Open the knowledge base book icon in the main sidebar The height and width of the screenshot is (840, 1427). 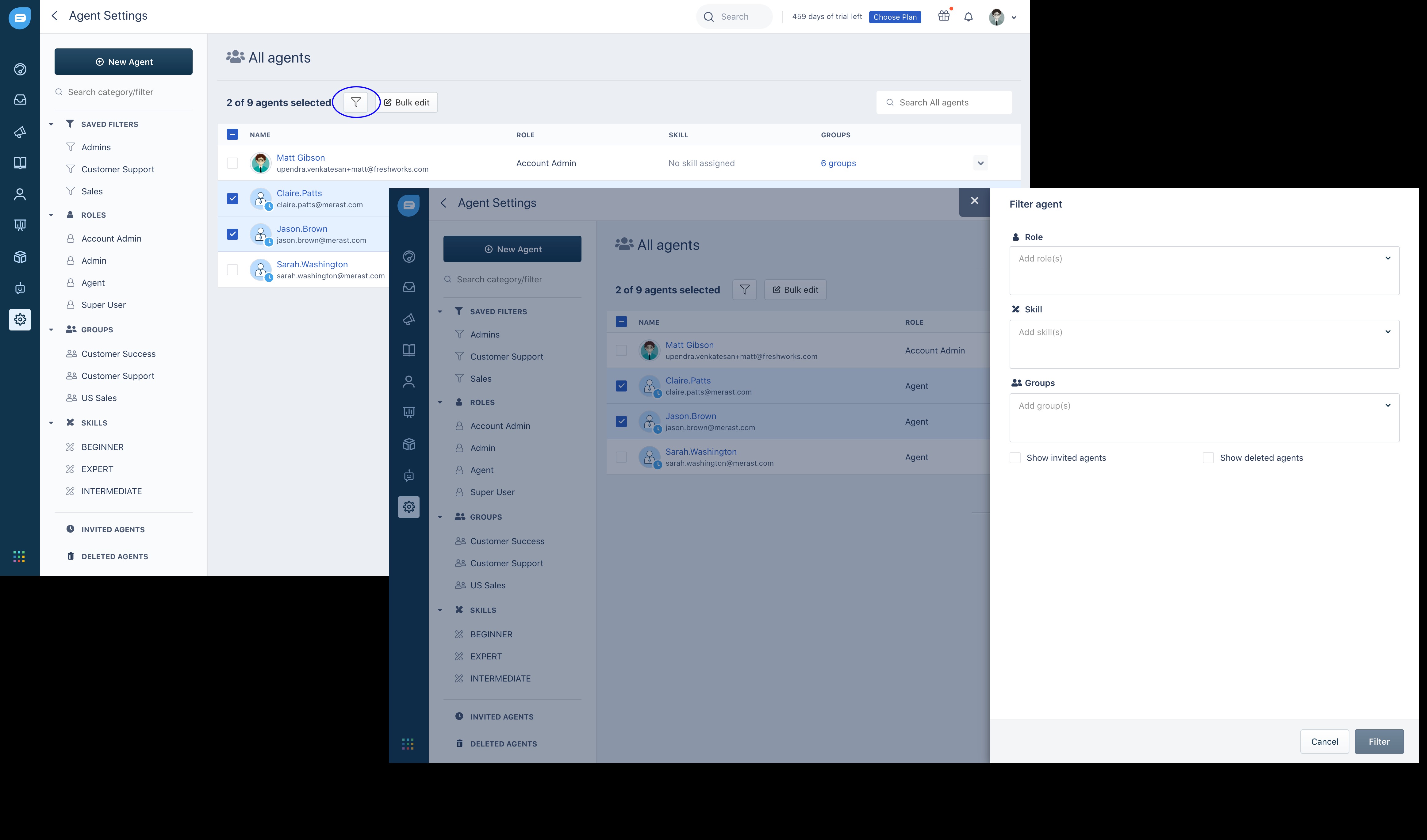pyautogui.click(x=20, y=163)
